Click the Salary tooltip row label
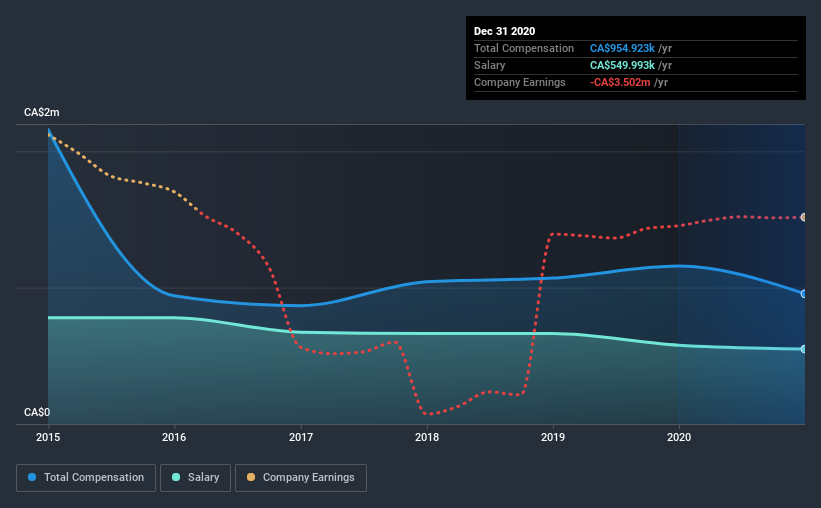 (x=490, y=65)
